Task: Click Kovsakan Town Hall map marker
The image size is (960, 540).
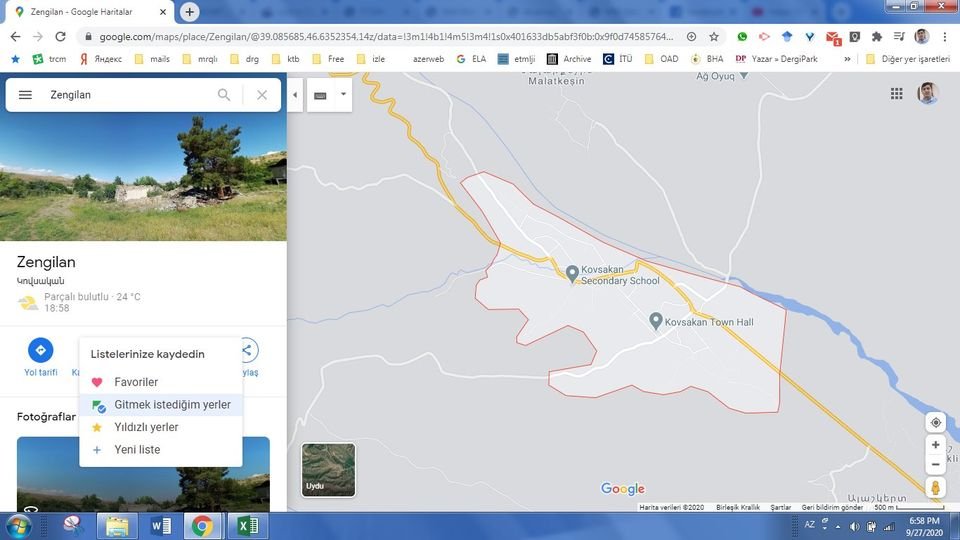Action: (x=656, y=321)
